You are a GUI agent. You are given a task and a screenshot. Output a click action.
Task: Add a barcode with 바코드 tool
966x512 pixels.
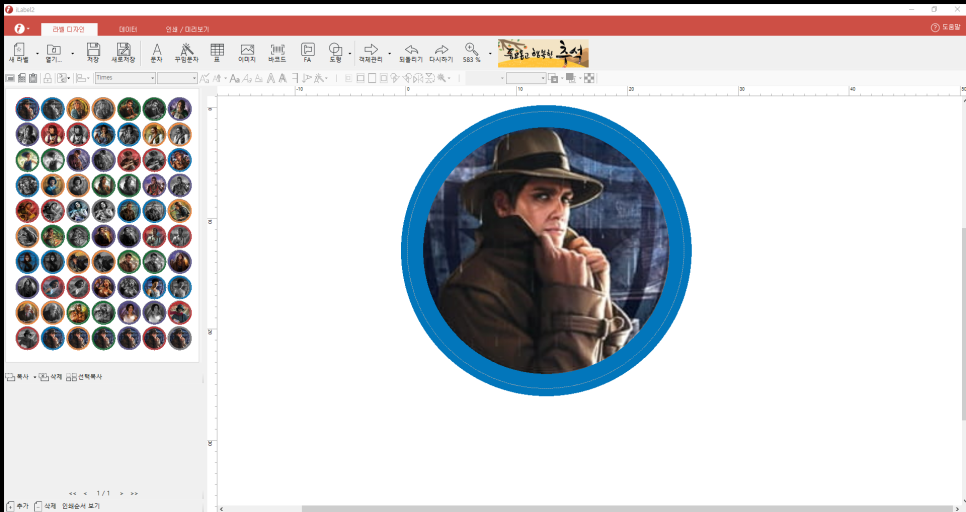coord(277,53)
